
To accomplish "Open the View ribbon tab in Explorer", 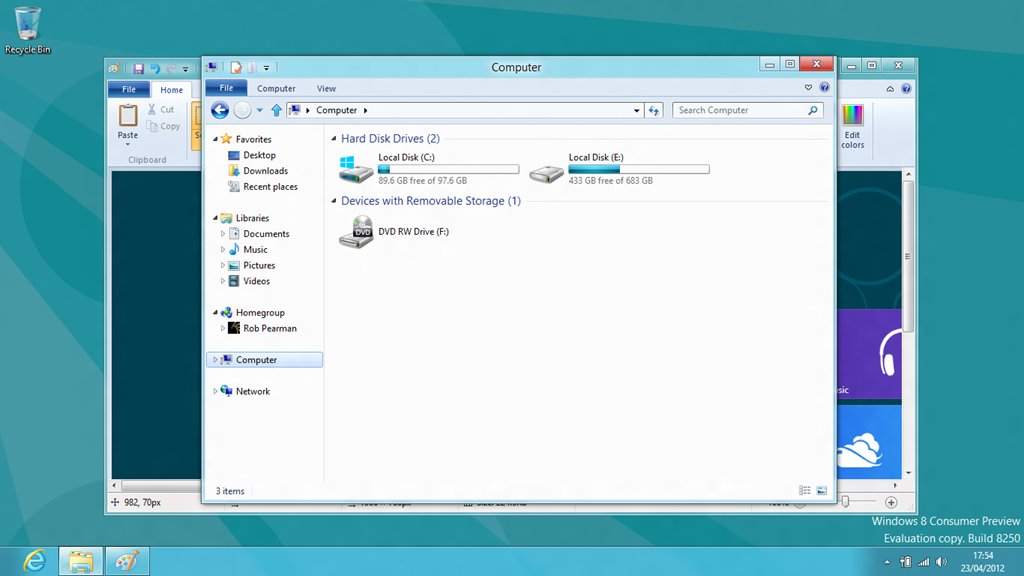I will pyautogui.click(x=326, y=89).
